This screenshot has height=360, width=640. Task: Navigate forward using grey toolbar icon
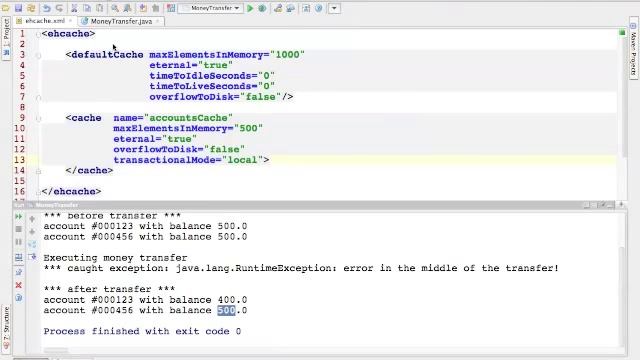pyautogui.click(x=156, y=8)
